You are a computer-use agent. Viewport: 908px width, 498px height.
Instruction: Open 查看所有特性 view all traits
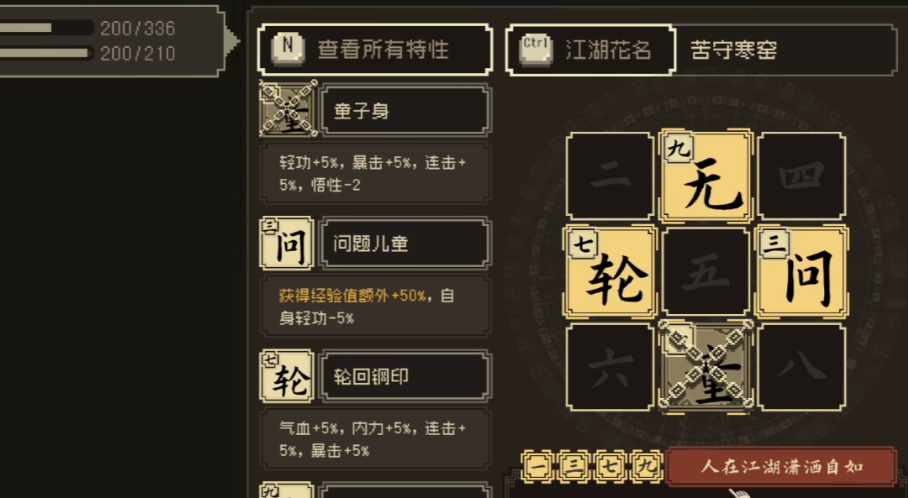click(375, 50)
